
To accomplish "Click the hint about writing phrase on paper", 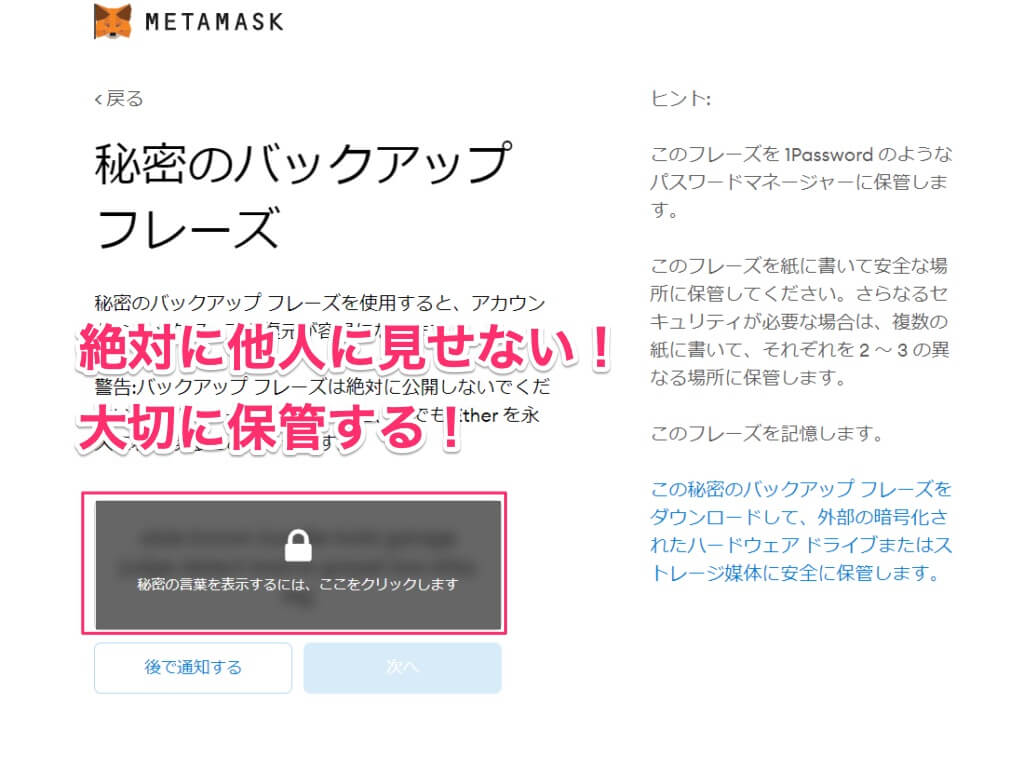I will point(799,321).
